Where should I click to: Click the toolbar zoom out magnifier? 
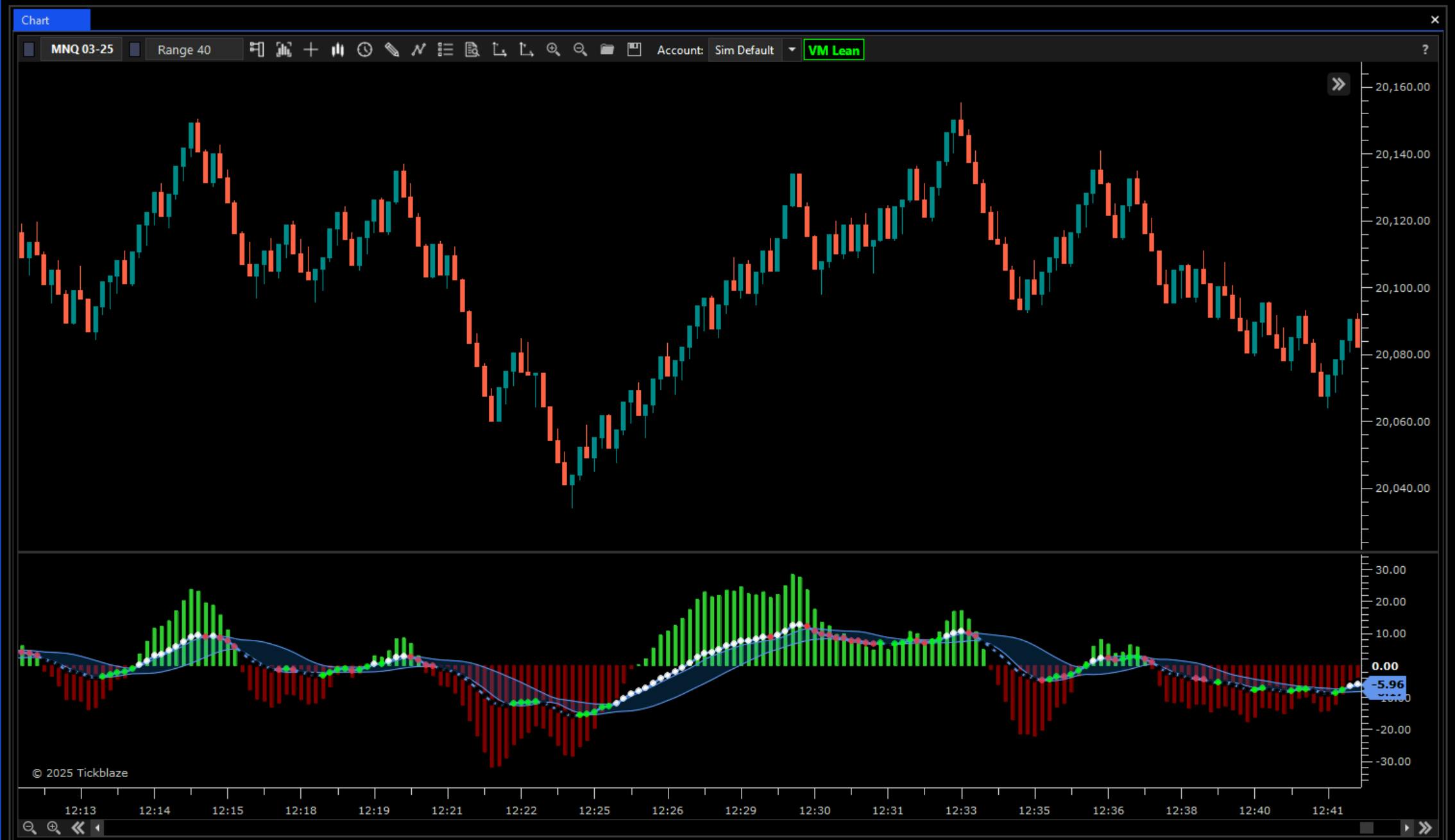tap(580, 50)
